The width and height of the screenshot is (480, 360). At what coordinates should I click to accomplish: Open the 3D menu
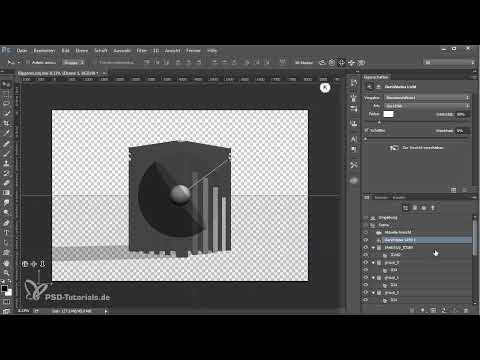pos(156,51)
